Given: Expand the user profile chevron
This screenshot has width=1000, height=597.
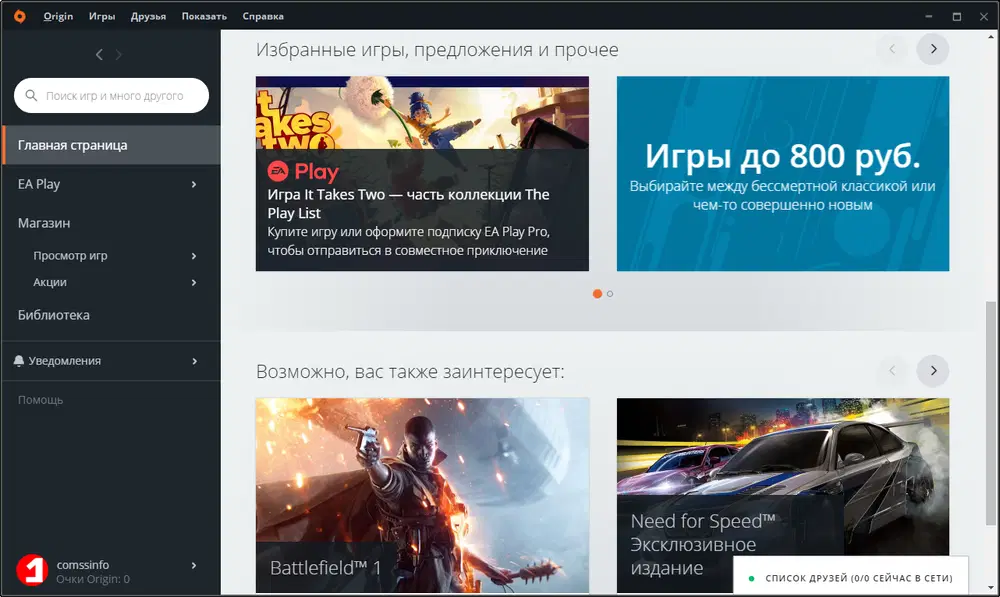Looking at the screenshot, I should point(194,565).
